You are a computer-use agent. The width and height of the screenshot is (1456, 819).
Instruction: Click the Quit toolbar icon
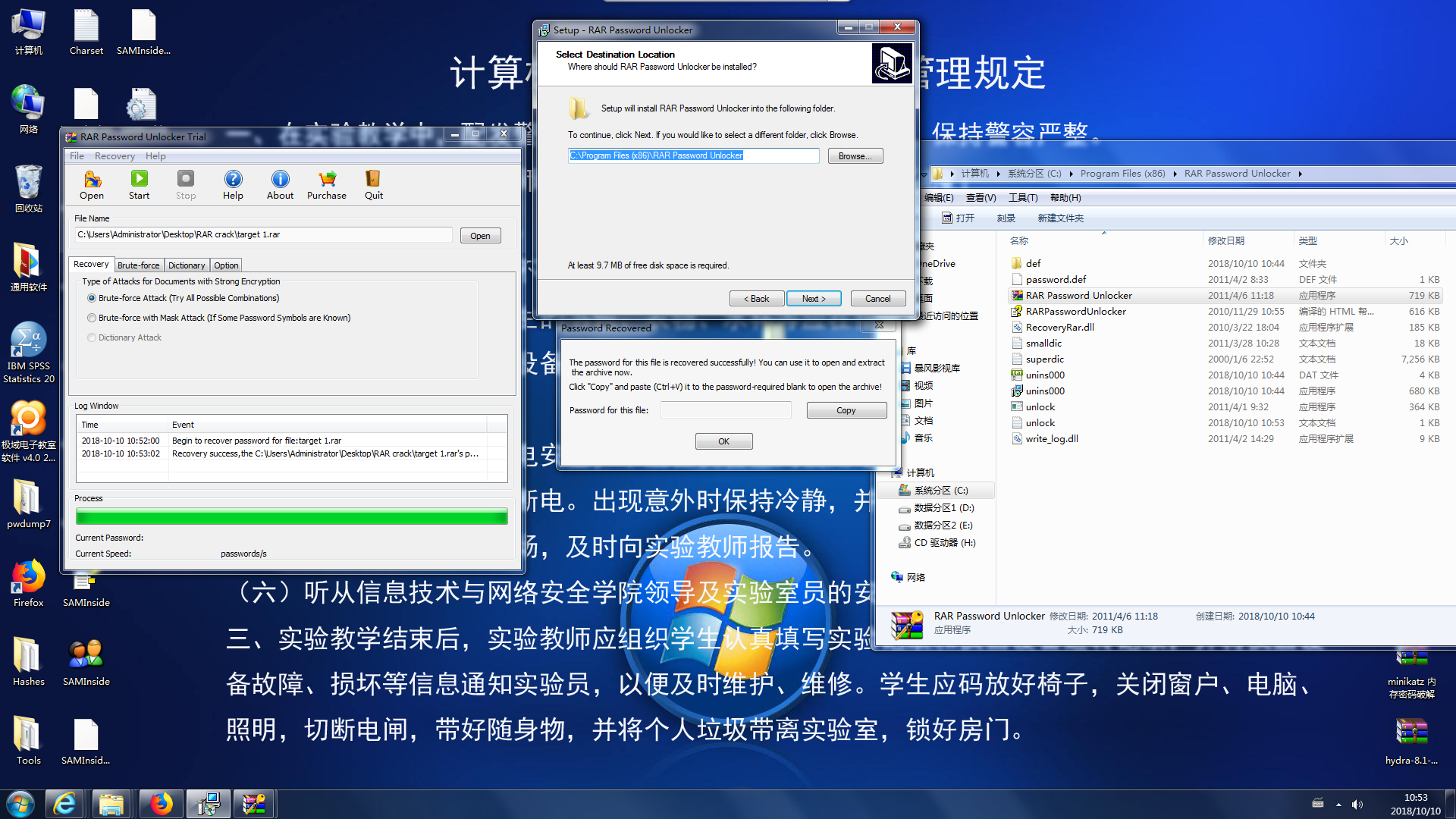click(x=374, y=184)
